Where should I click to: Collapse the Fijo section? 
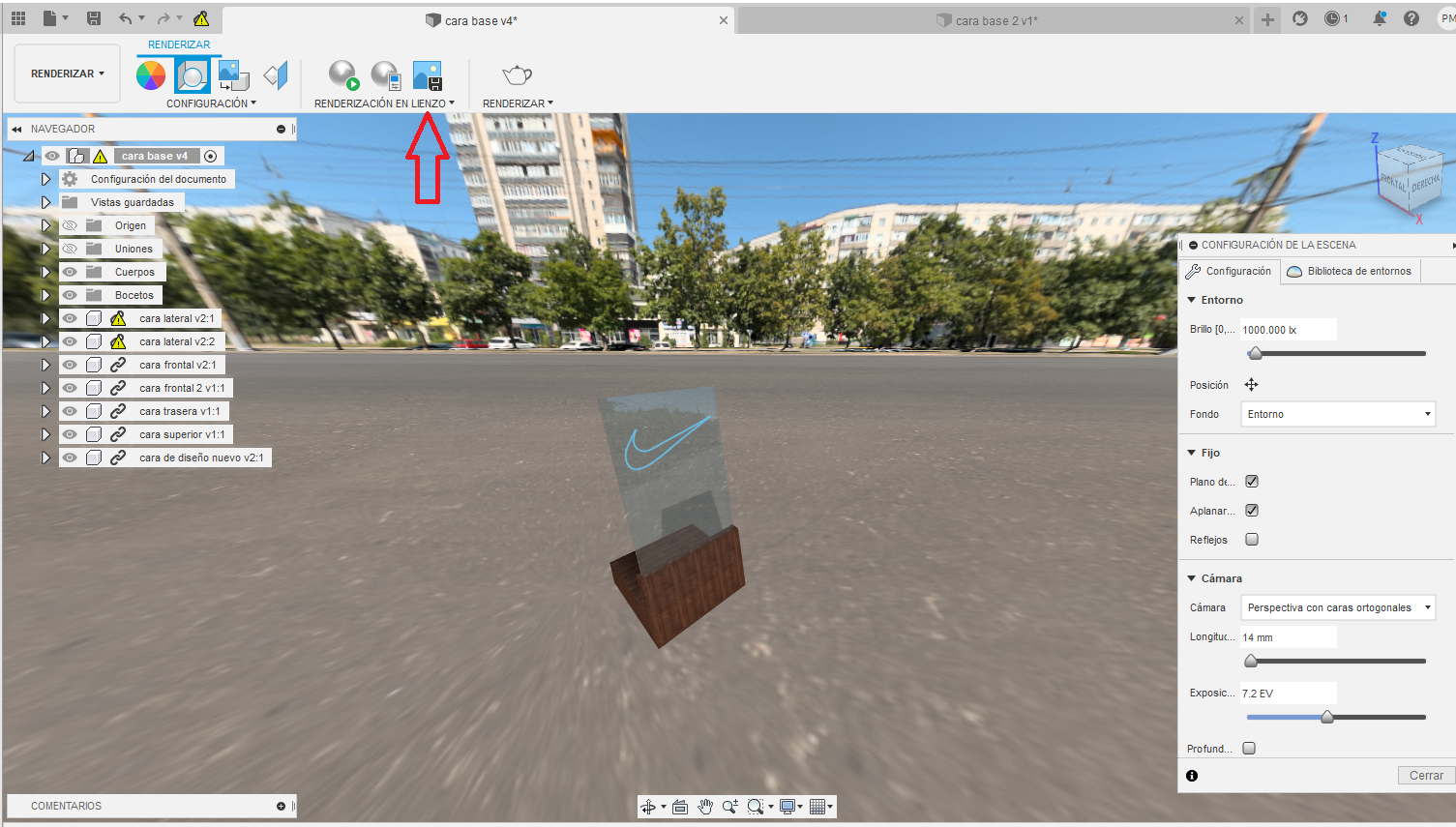click(x=1192, y=453)
